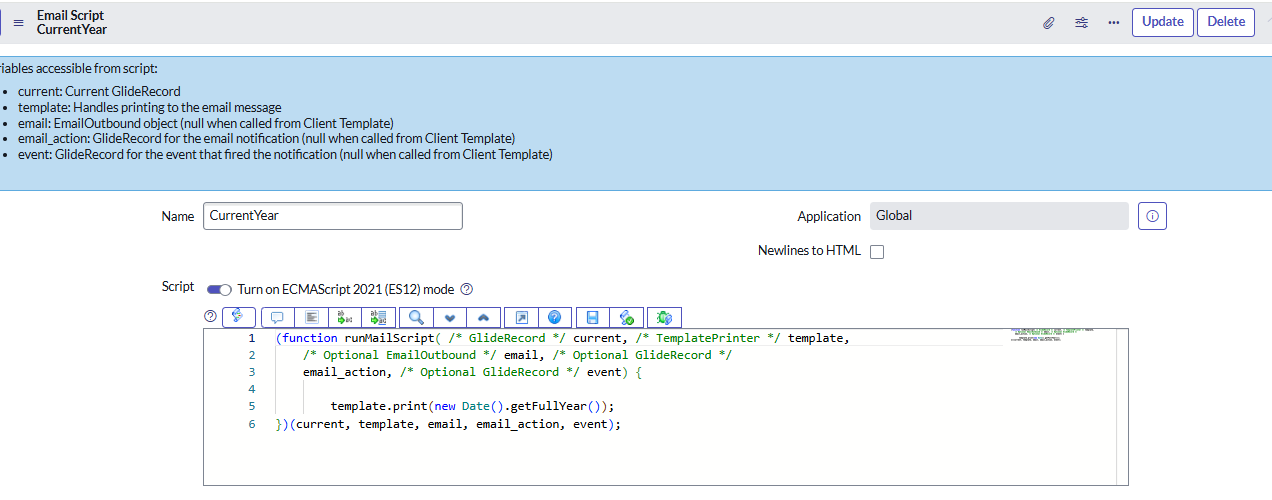Click the attachments paperclip icon
Screen dimensions: 1272x500
[1048, 22]
